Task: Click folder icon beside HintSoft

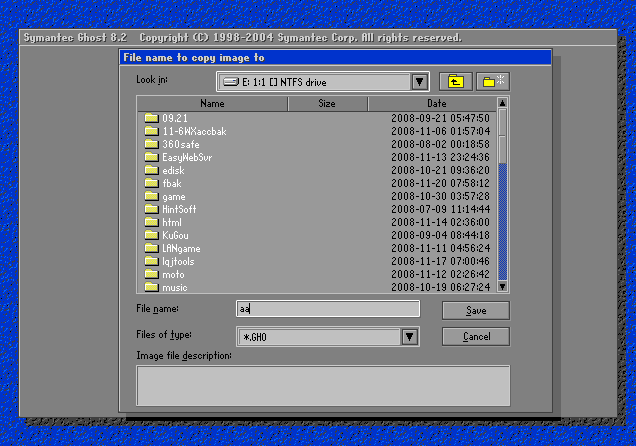Action: click(x=151, y=209)
